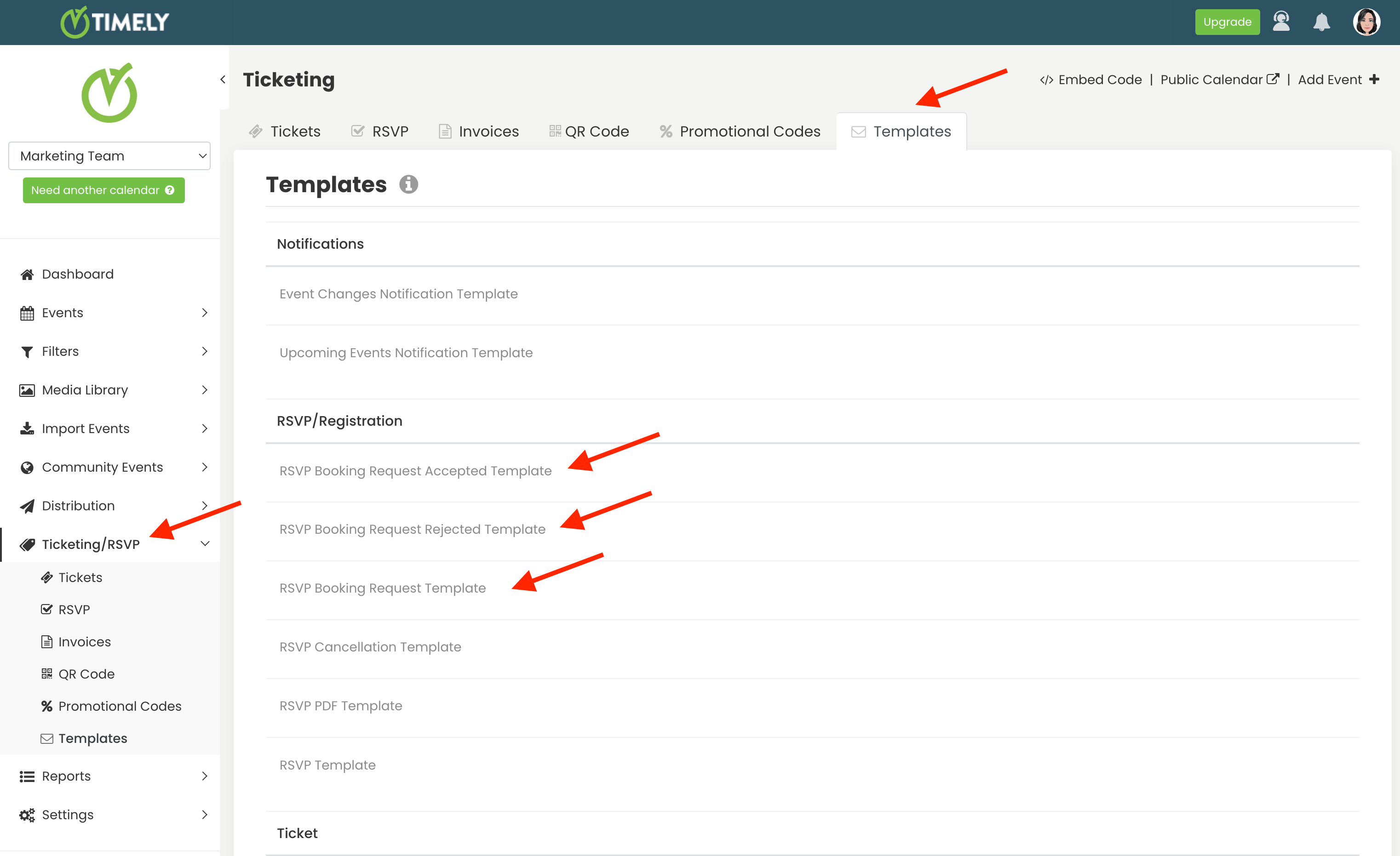Open QR Code in sidebar submenu
1400x856 pixels.
[x=78, y=674]
